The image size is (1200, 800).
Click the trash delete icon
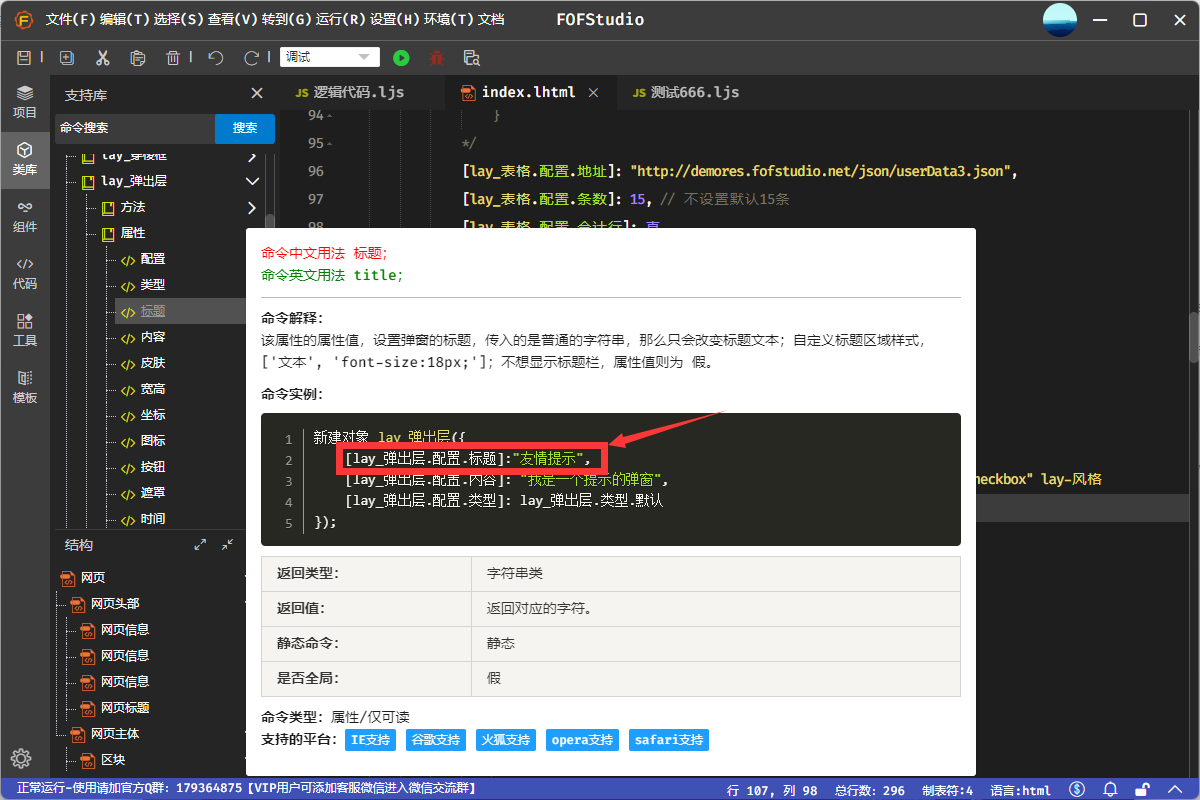173,58
